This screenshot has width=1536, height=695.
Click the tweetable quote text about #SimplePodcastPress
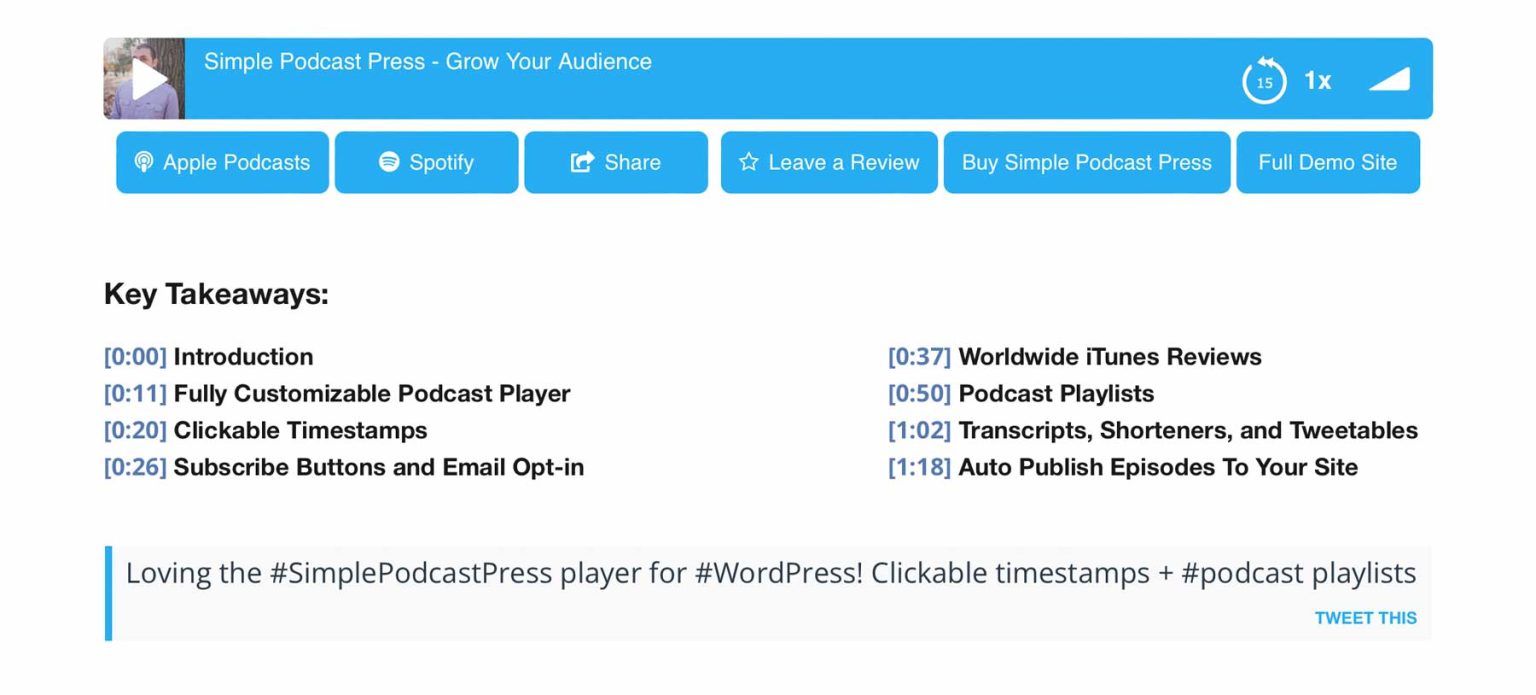click(771, 574)
